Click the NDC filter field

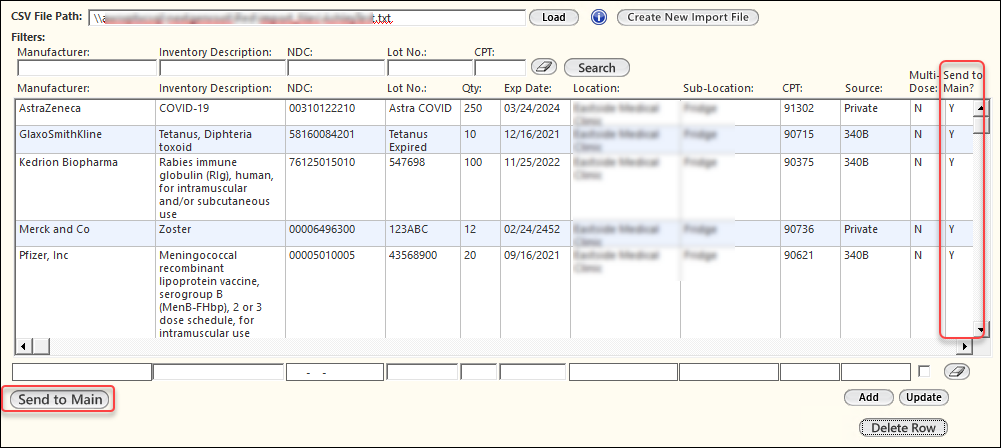click(336, 68)
